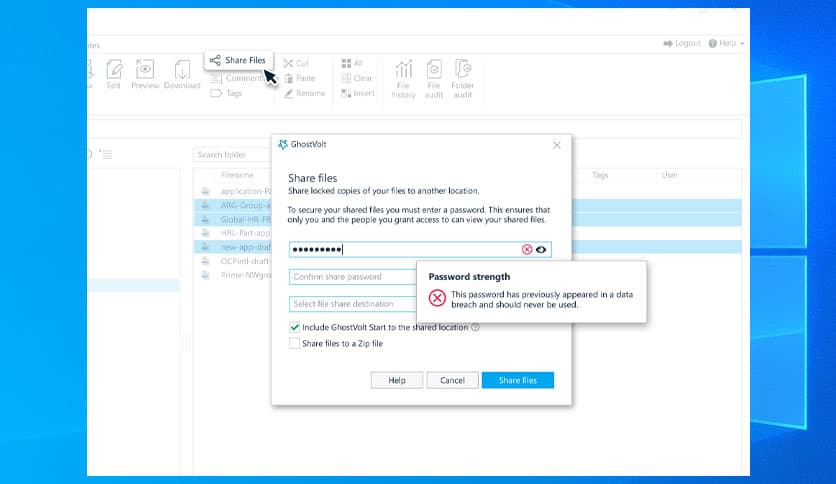Choose Rename in the toolbar

304,93
